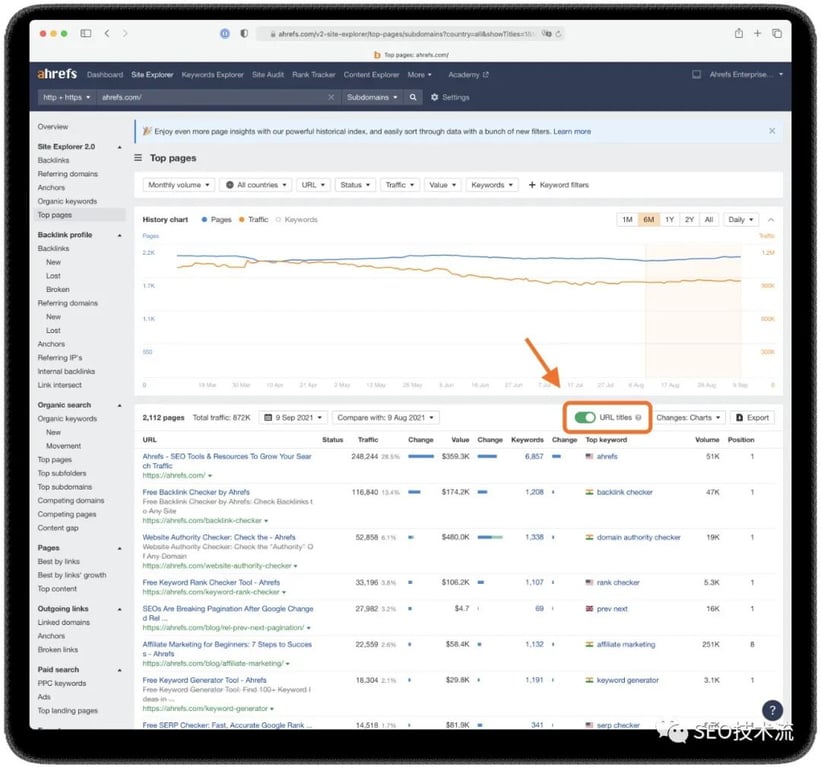Toggle Traffic series in History chart
821x768 pixels.
(x=253, y=219)
